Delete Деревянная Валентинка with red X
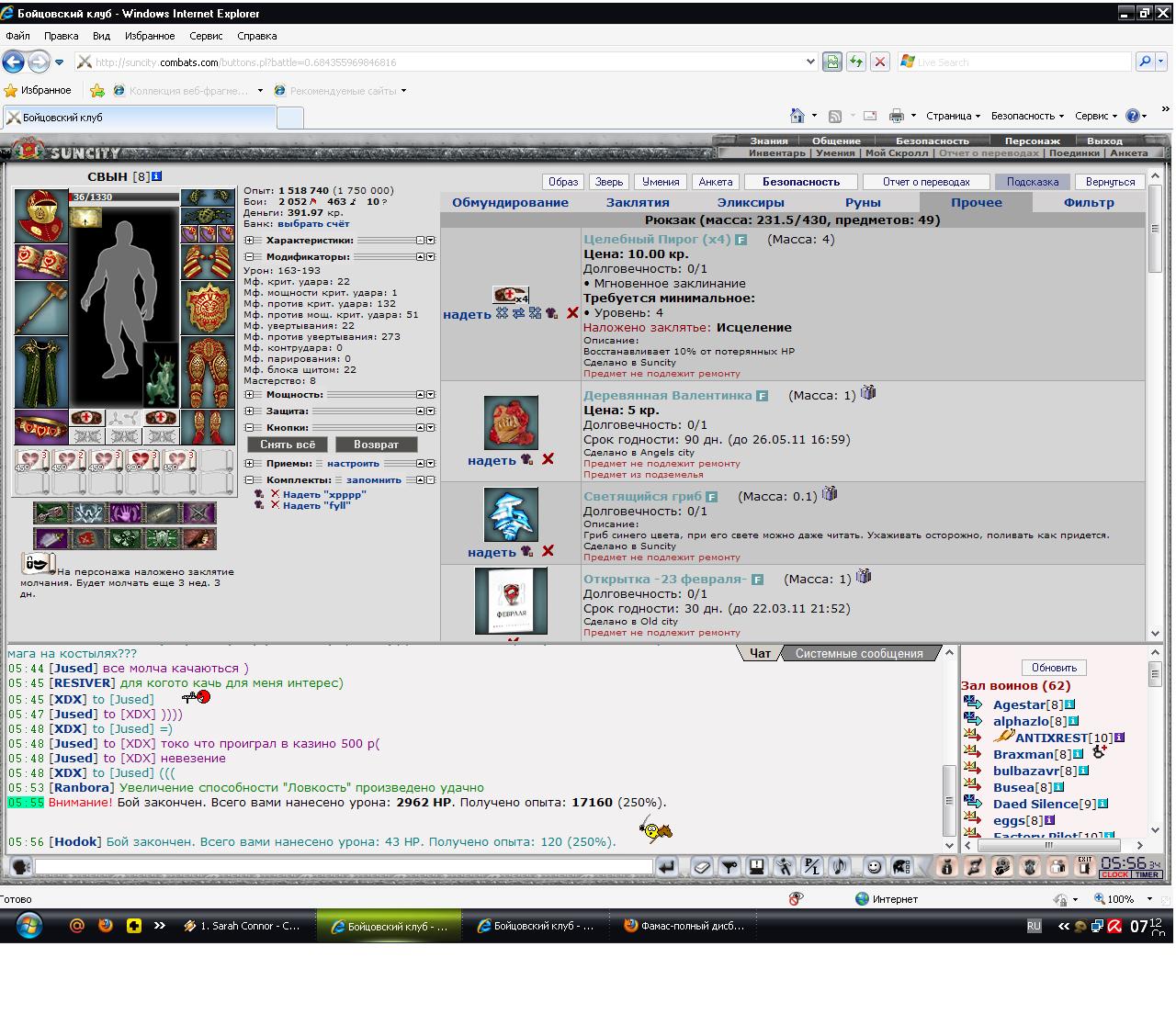Screen dimensions: 1176x1025 [548, 459]
